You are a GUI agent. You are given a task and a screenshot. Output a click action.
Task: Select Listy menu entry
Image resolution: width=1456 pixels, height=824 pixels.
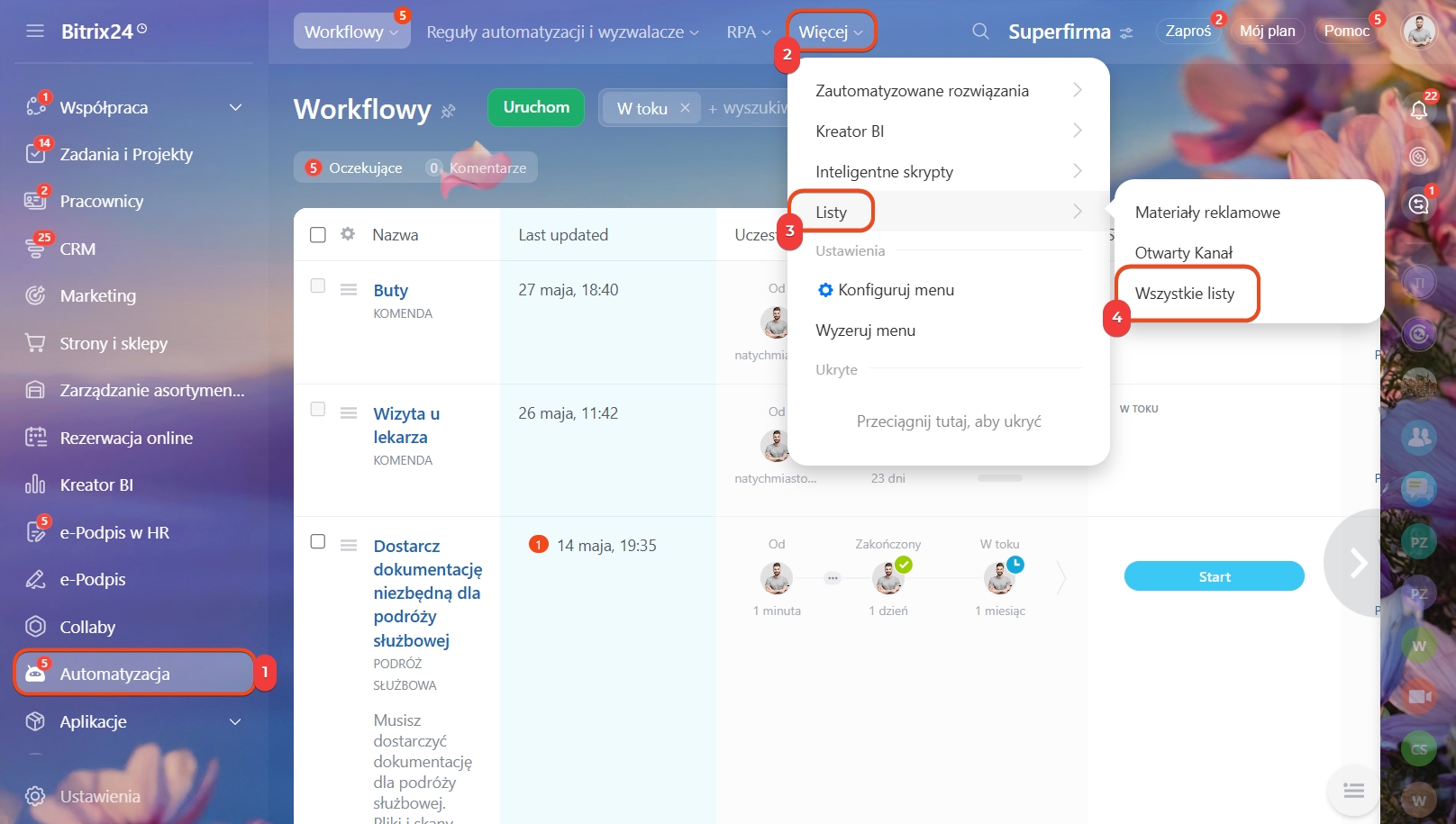[x=948, y=212]
